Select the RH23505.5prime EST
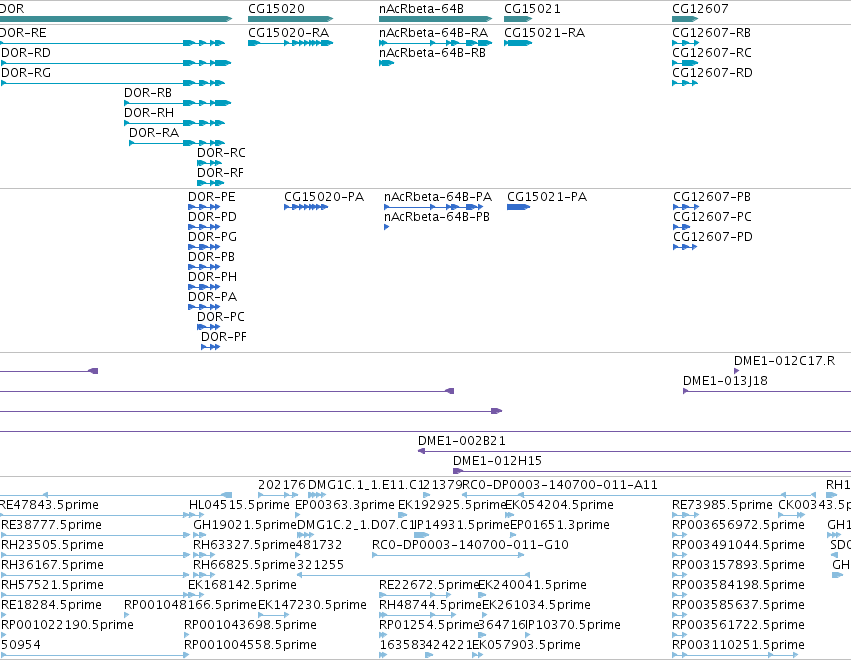The width and height of the screenshot is (851, 660). coord(96,555)
